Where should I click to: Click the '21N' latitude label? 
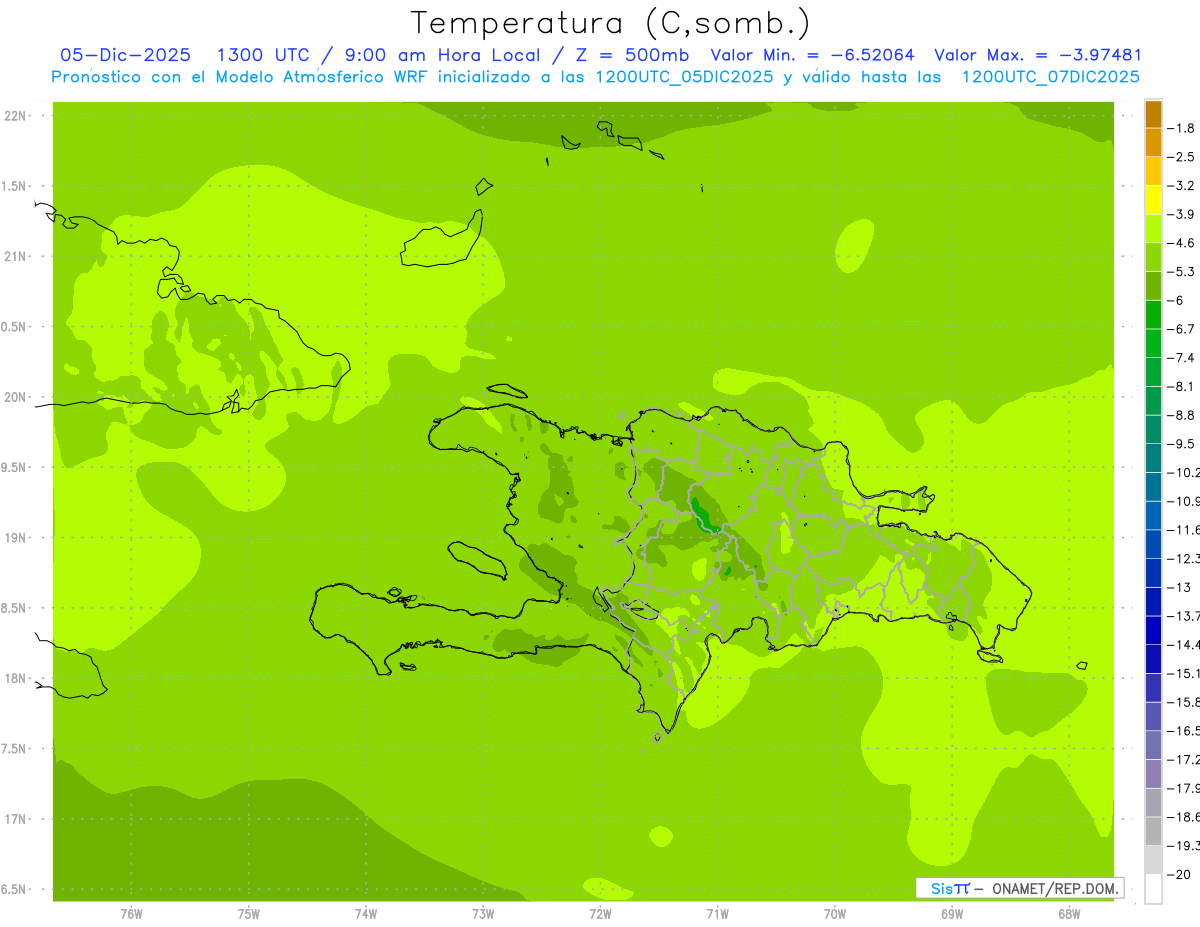pos(17,256)
